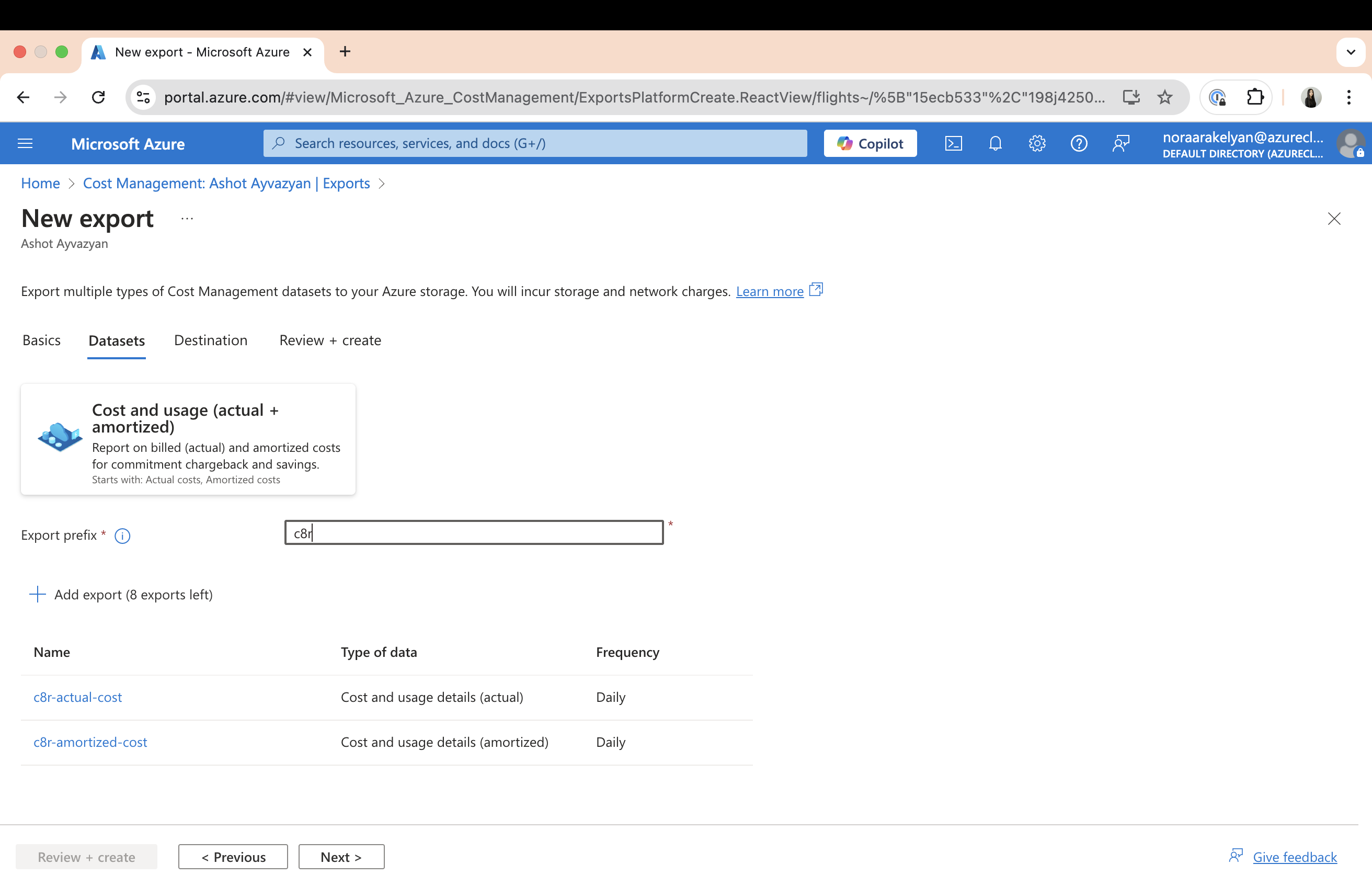Open Chrome three-dot menu
This screenshot has width=1372, height=887.
point(1348,97)
